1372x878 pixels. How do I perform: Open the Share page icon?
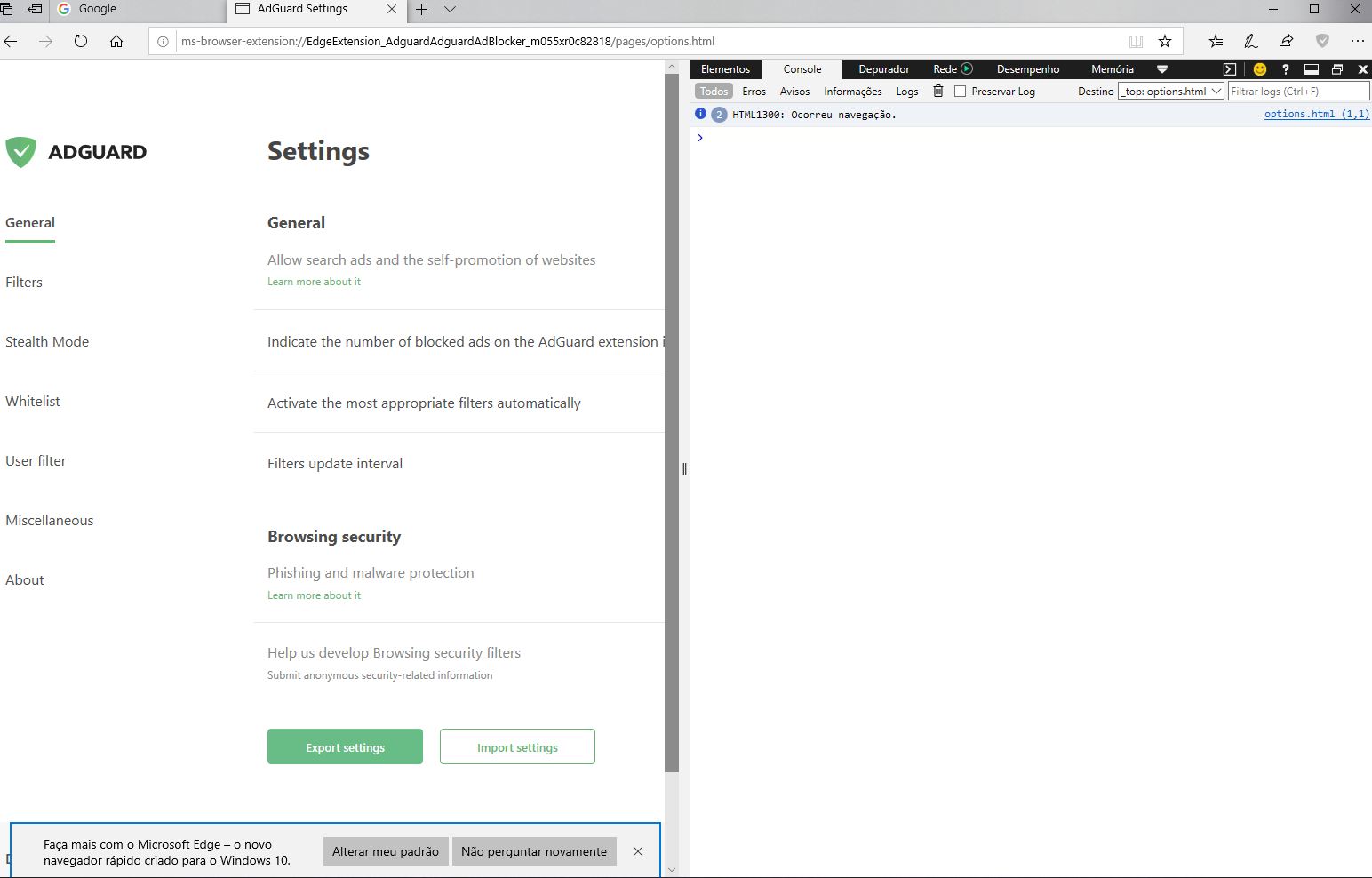[x=1287, y=41]
